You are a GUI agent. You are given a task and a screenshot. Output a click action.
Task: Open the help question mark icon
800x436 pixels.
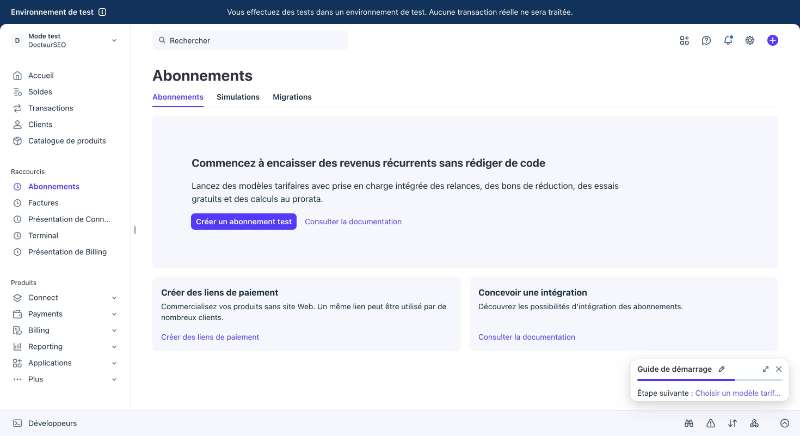click(x=706, y=40)
